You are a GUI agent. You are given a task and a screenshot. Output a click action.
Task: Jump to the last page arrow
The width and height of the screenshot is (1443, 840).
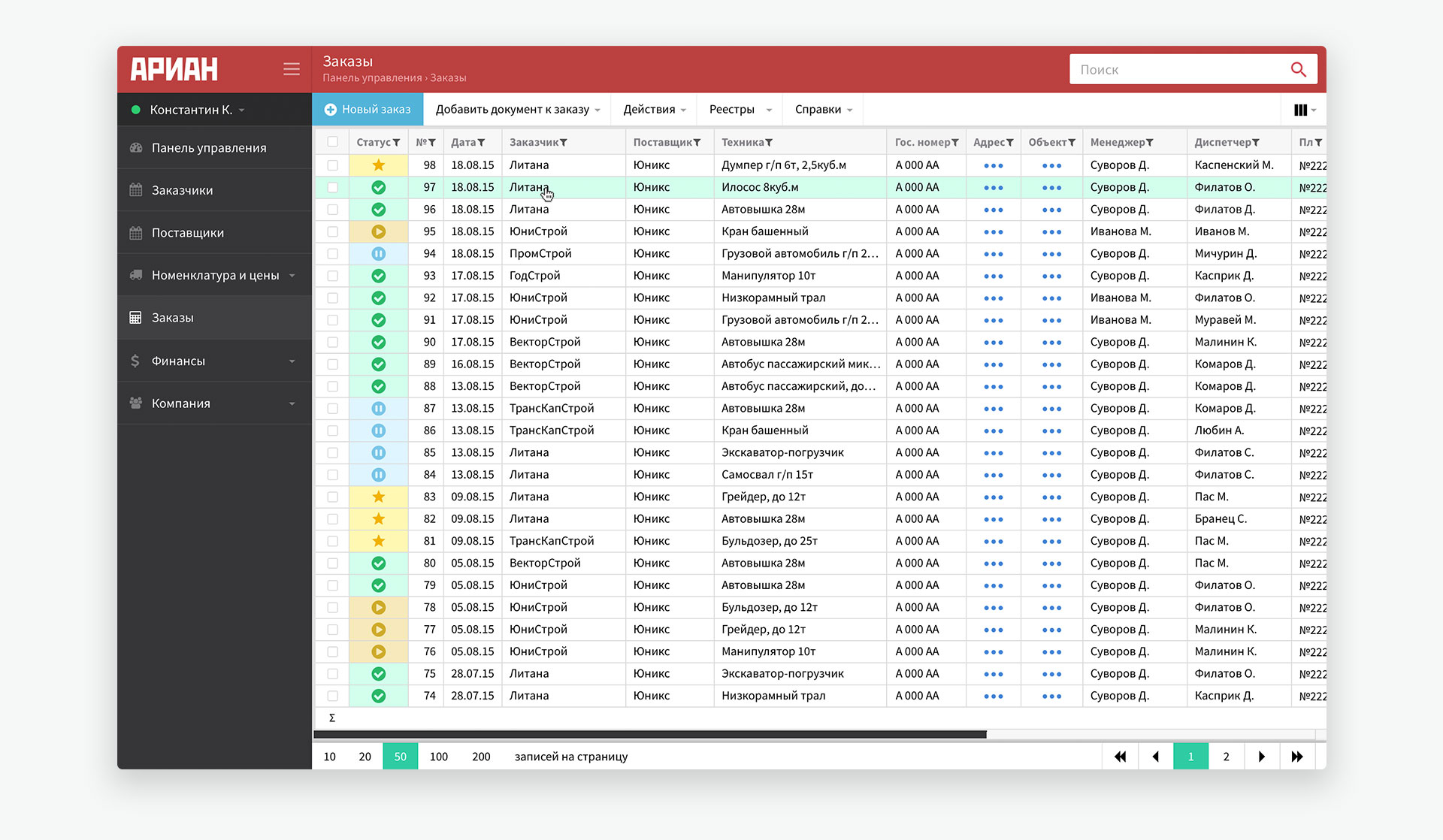(x=1297, y=757)
